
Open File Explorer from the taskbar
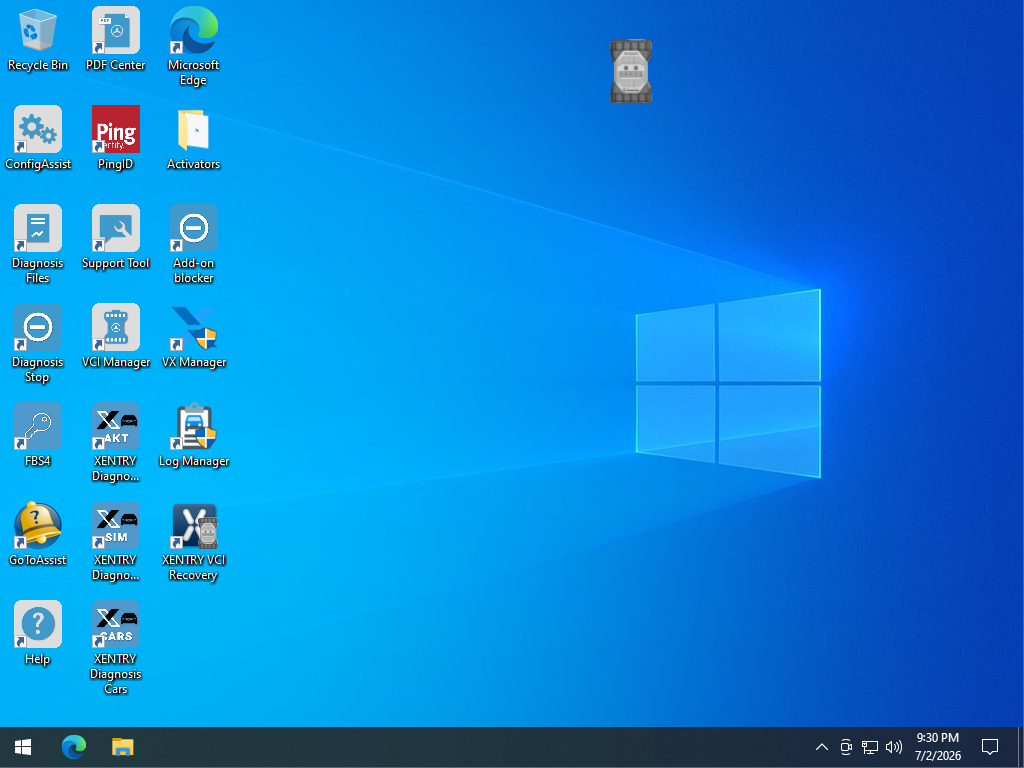122,746
